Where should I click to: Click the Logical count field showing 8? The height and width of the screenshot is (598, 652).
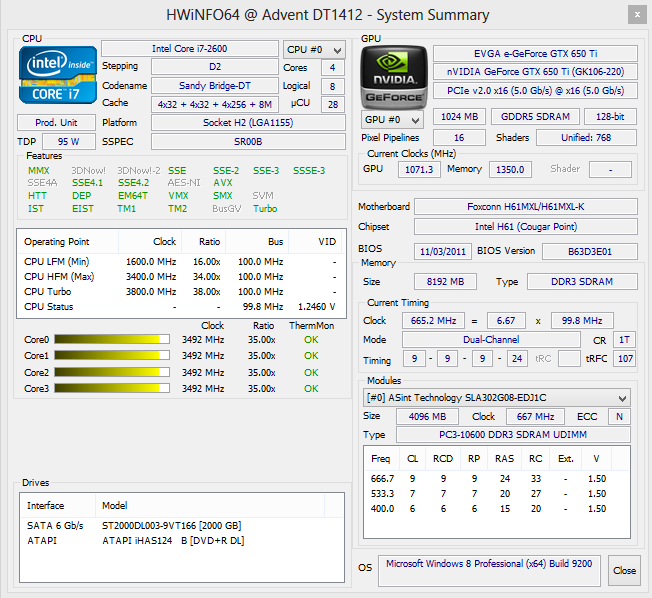(x=333, y=86)
